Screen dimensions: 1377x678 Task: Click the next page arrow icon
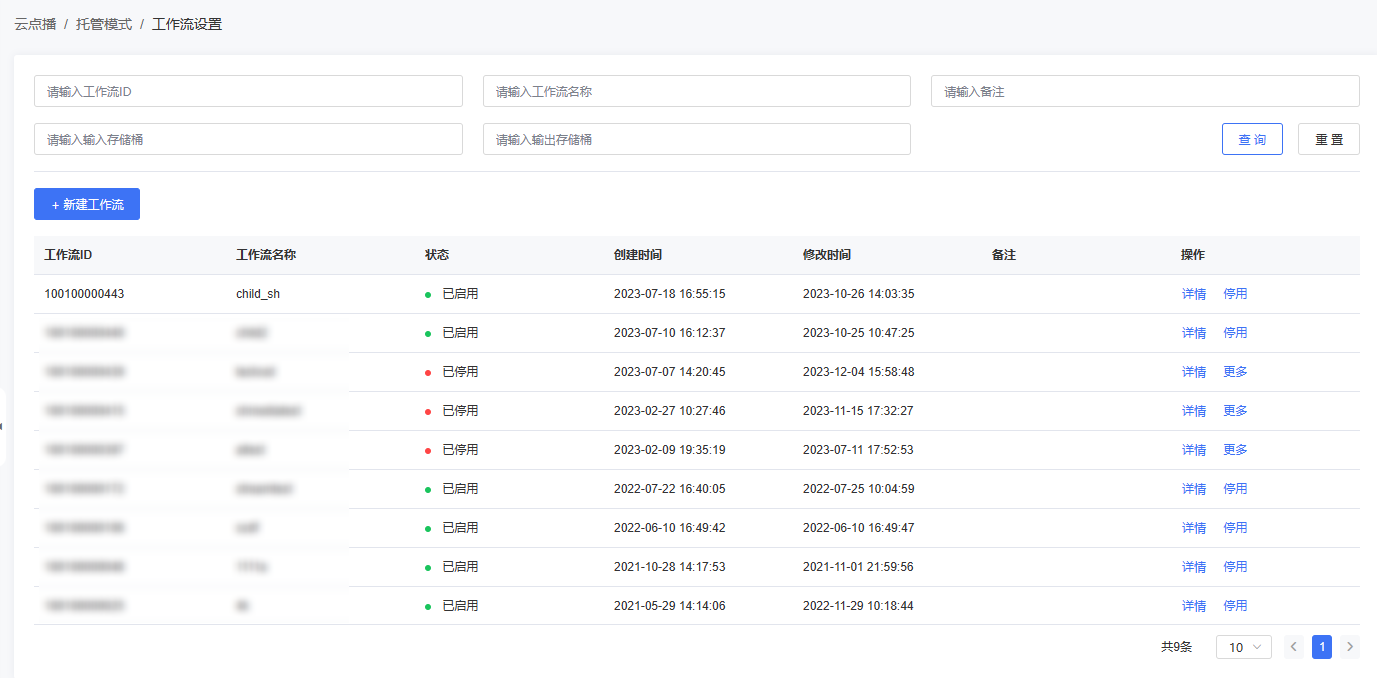click(x=1350, y=647)
